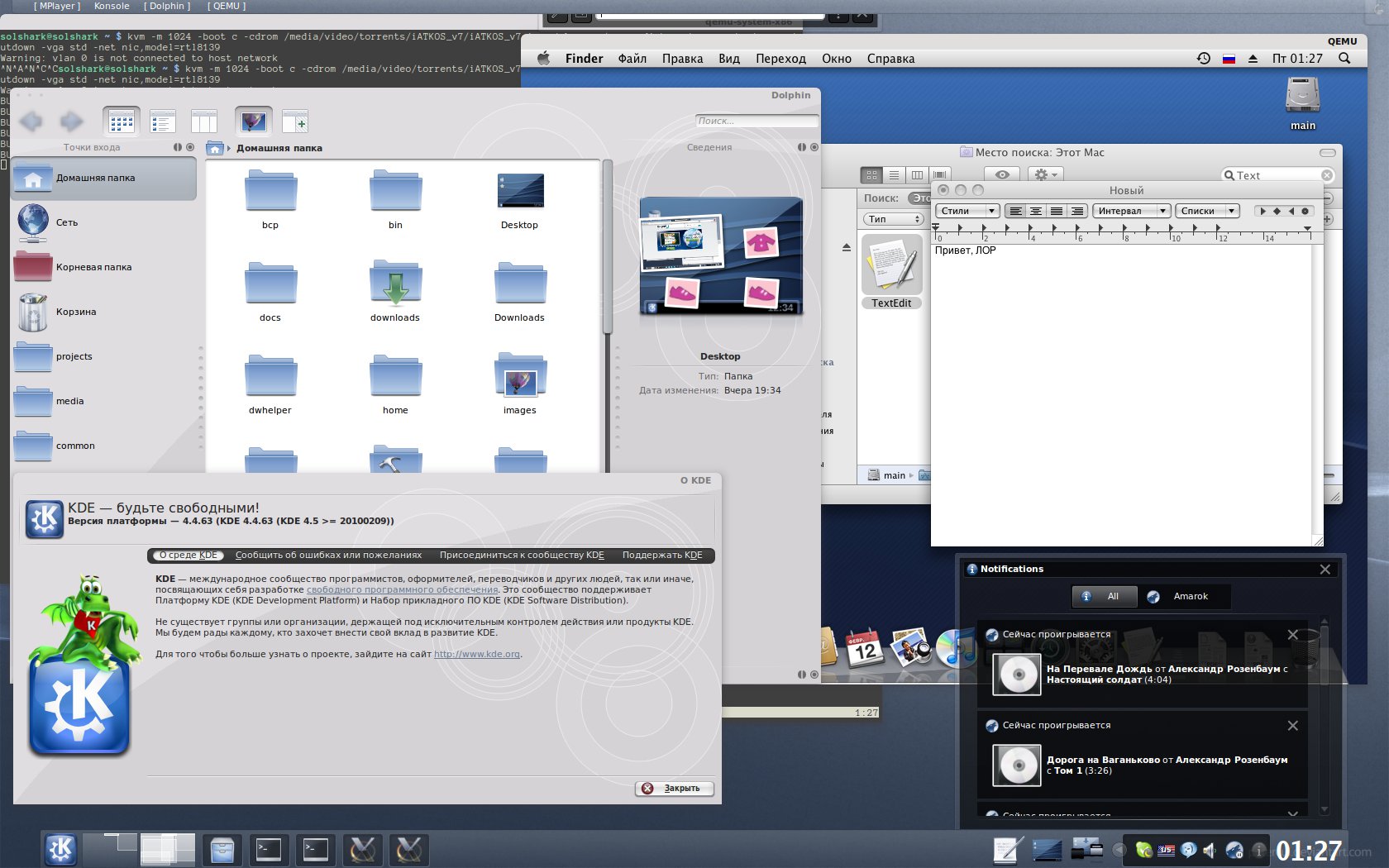The height and width of the screenshot is (868, 1389).
Task: Switch Finder to icon view
Action: pos(871,175)
